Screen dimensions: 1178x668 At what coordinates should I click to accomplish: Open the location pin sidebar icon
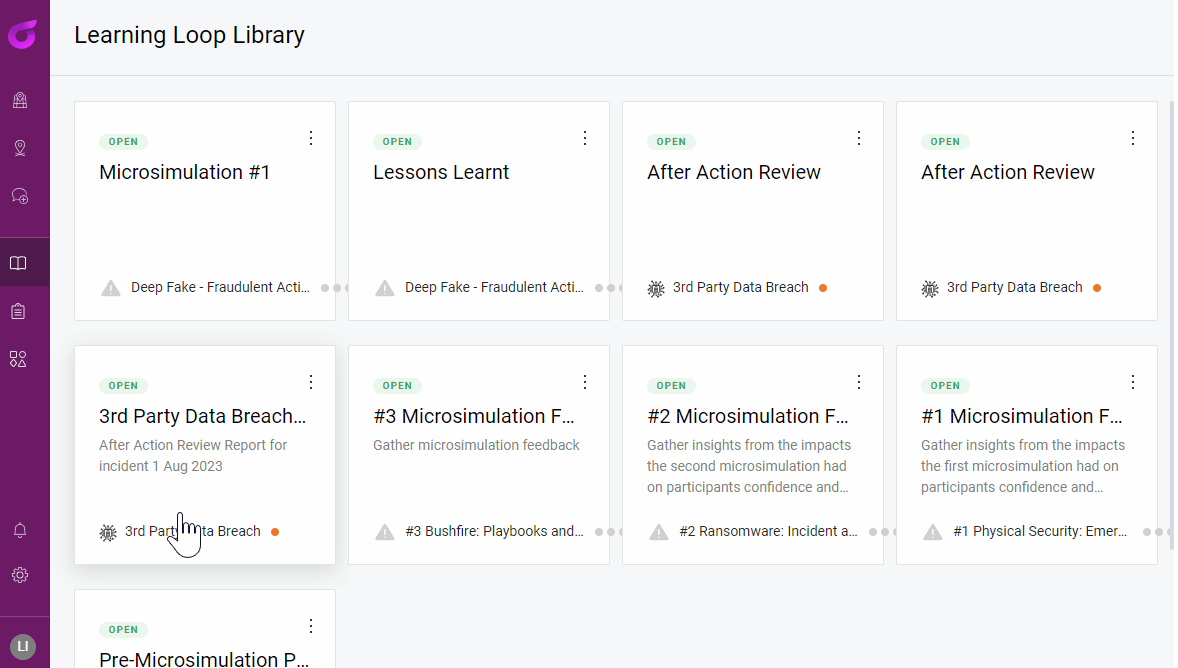point(20,148)
